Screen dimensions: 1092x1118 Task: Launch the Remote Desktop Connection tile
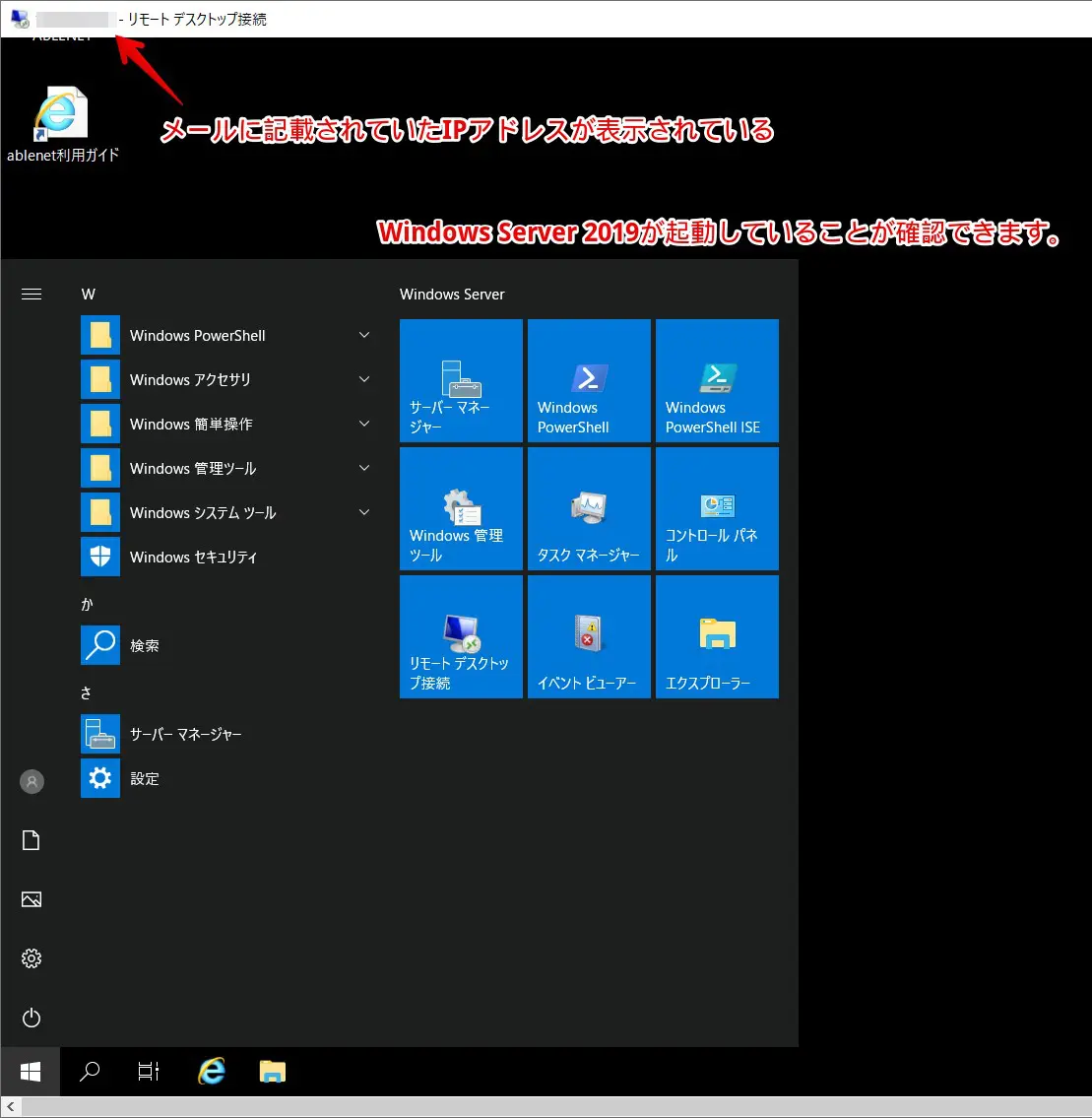tap(461, 636)
